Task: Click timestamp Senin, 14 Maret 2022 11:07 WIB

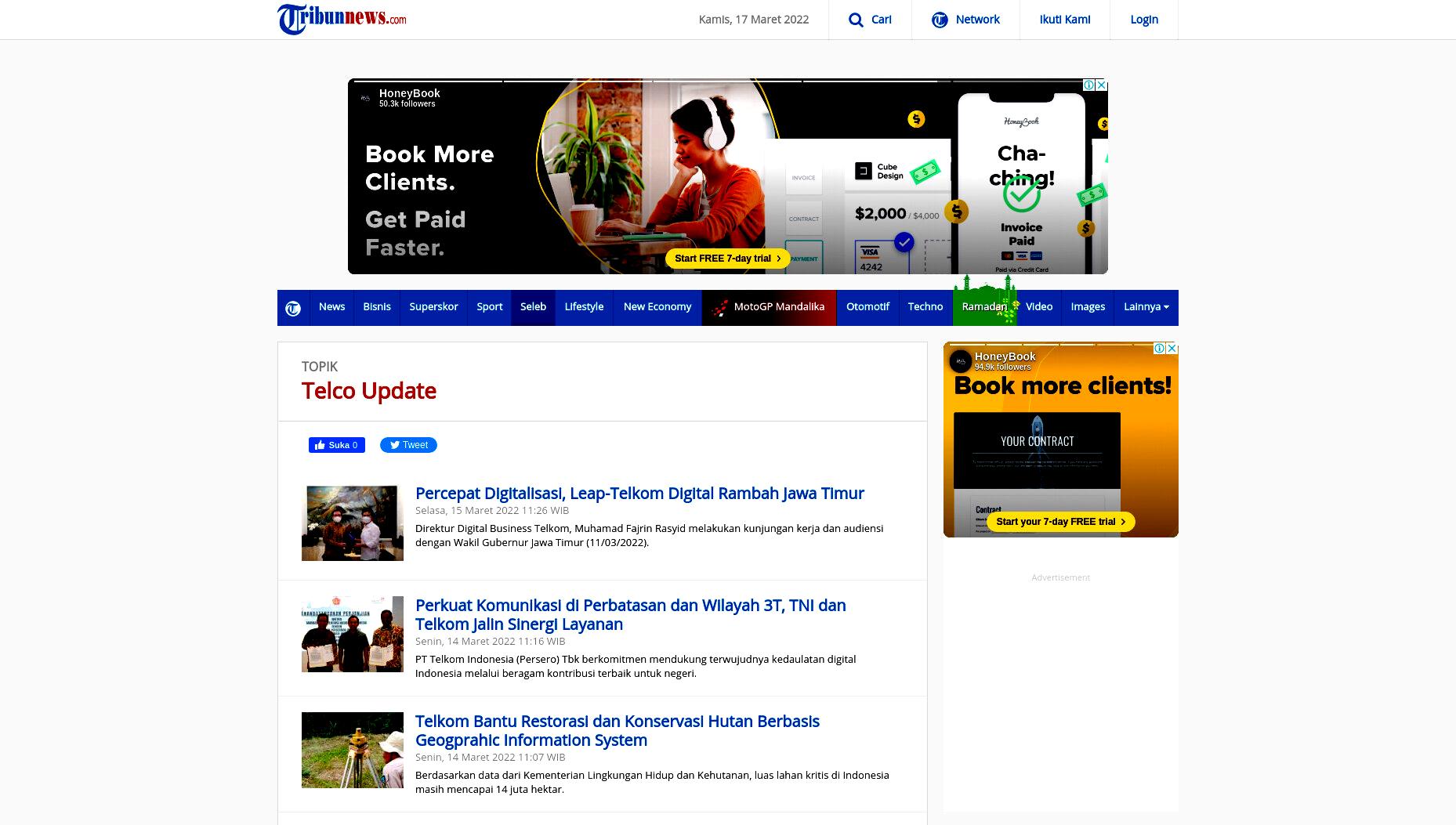Action: (x=490, y=758)
